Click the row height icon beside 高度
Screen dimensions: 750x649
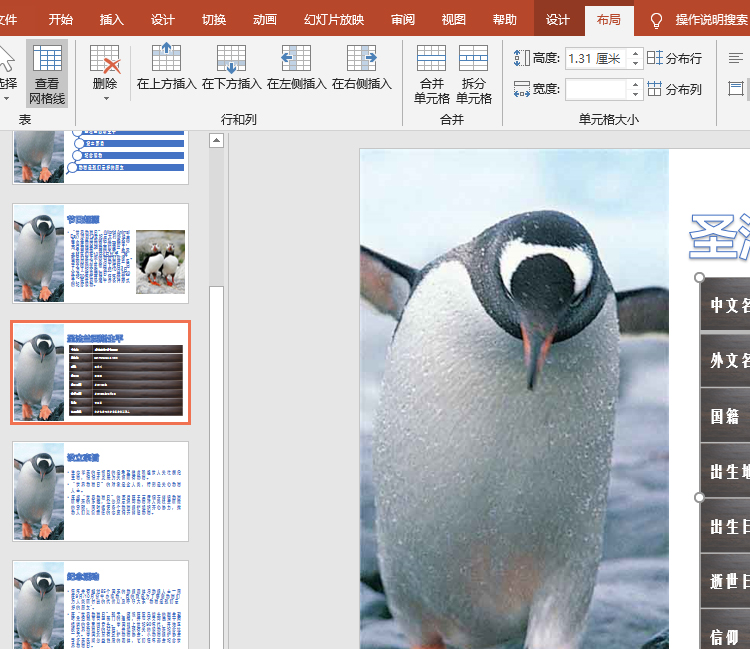521,58
